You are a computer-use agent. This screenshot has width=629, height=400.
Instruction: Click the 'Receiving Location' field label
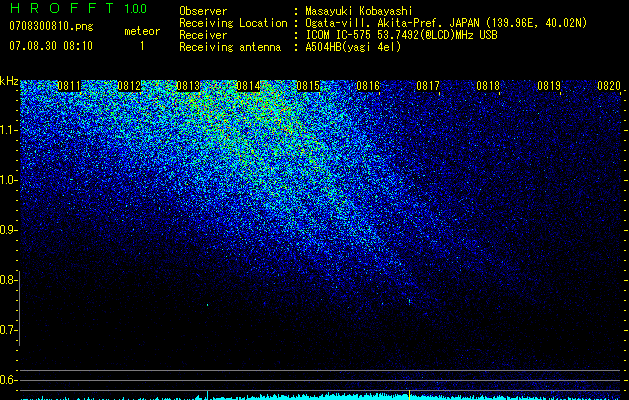233,23
